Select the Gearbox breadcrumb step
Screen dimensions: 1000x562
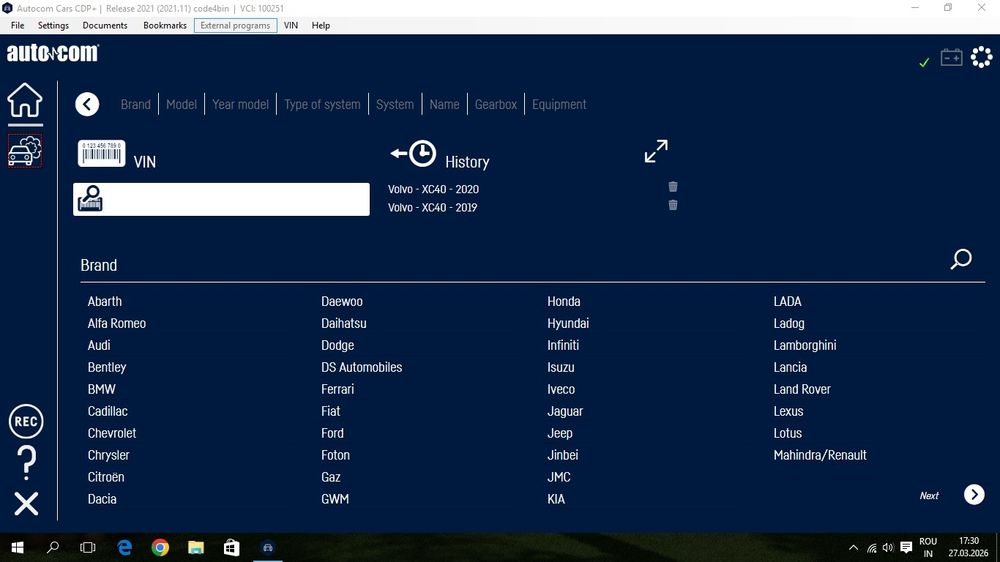(x=496, y=104)
